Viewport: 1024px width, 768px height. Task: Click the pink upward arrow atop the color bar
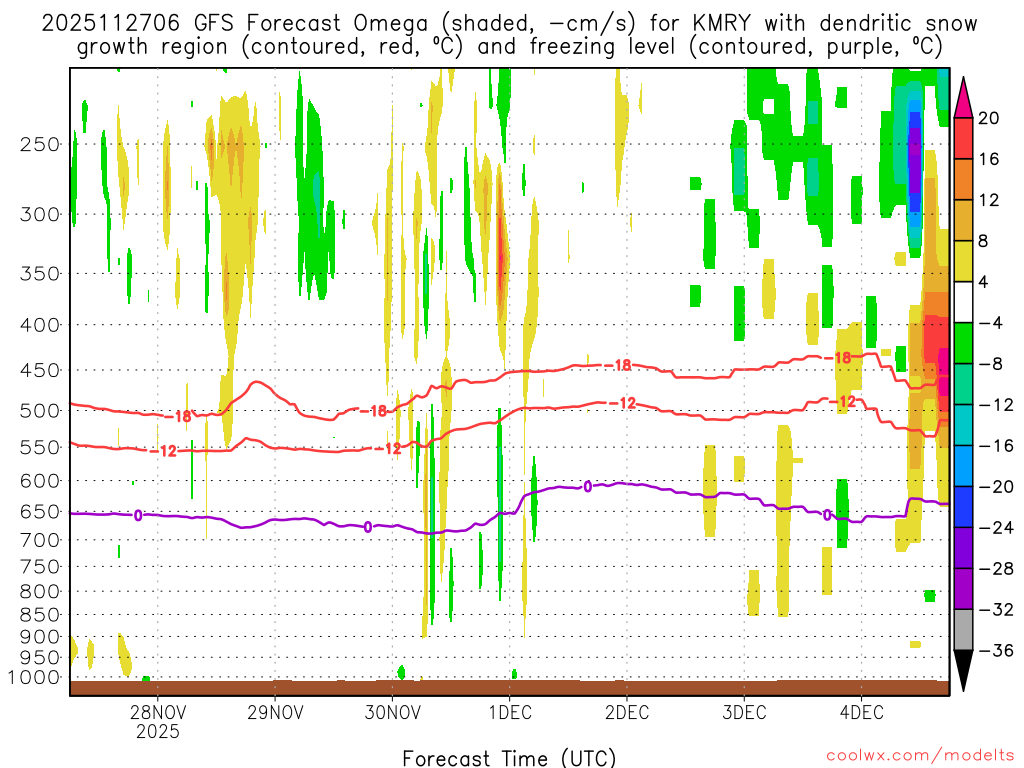click(964, 96)
